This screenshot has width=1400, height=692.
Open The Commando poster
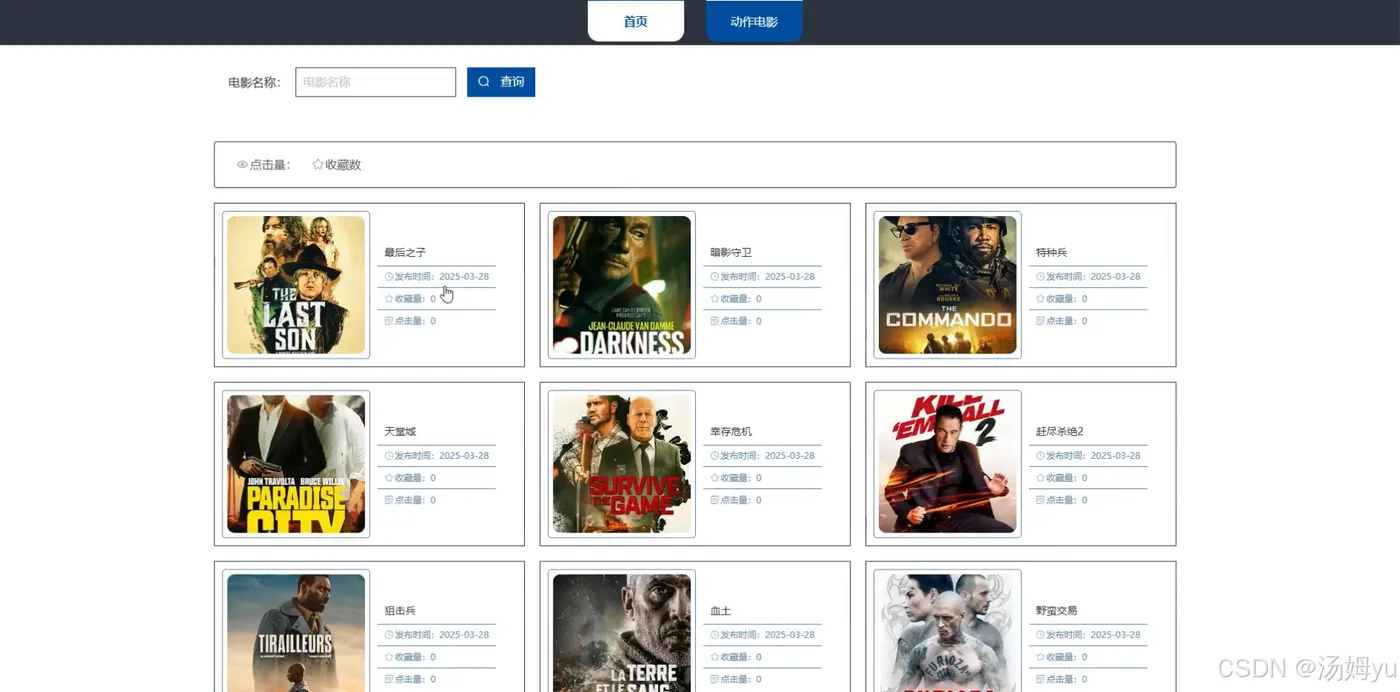948,285
